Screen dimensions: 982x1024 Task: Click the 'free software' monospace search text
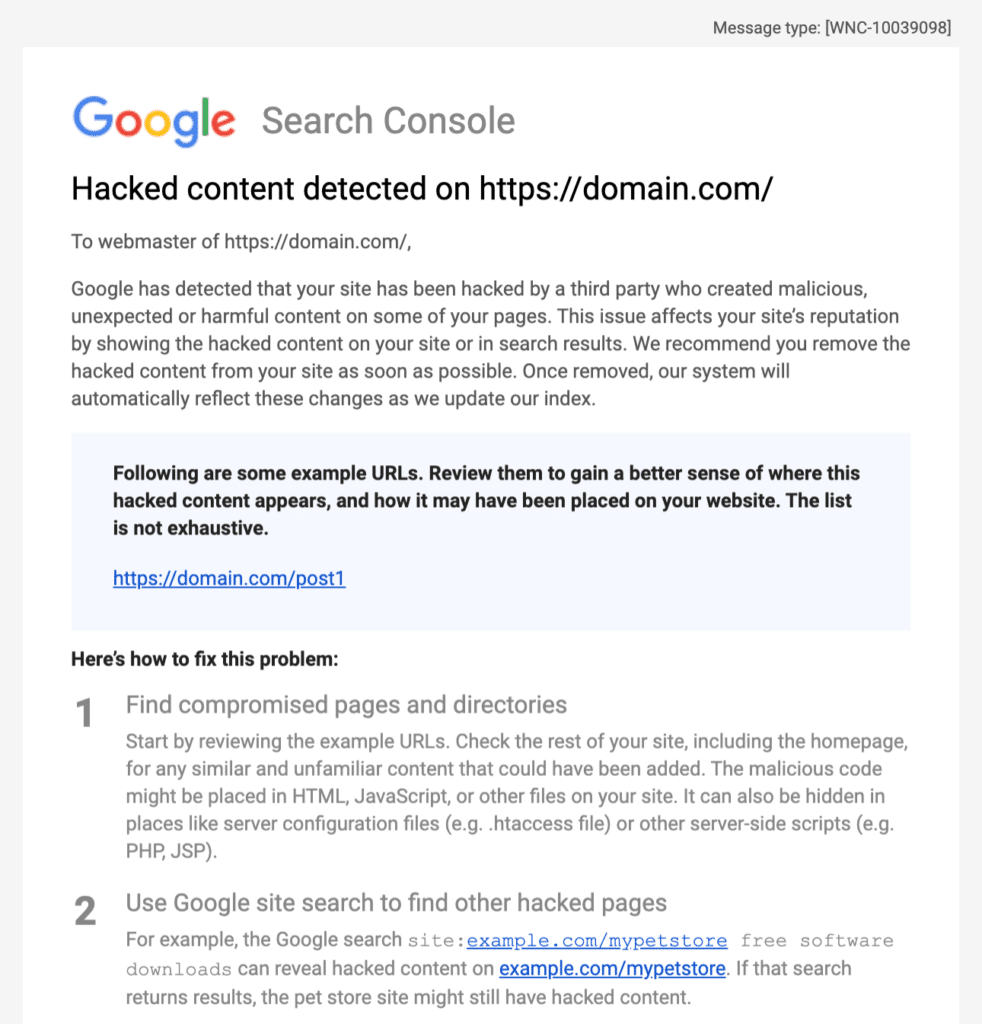(x=817, y=940)
